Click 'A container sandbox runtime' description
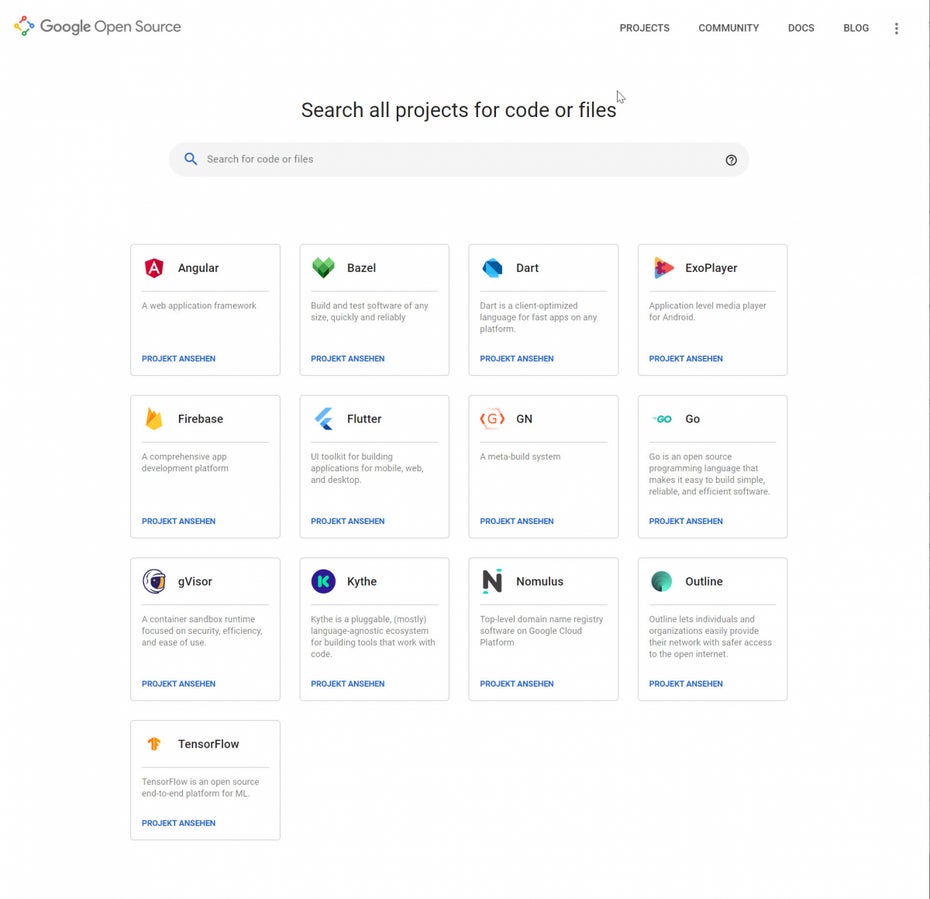Screen dimensions: 930x899 click(202, 631)
